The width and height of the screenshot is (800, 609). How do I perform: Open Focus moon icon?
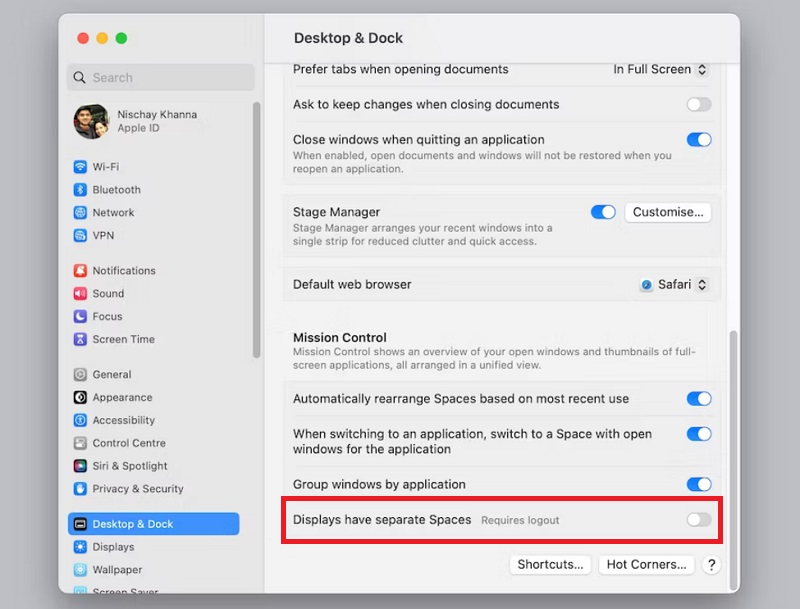tap(80, 317)
